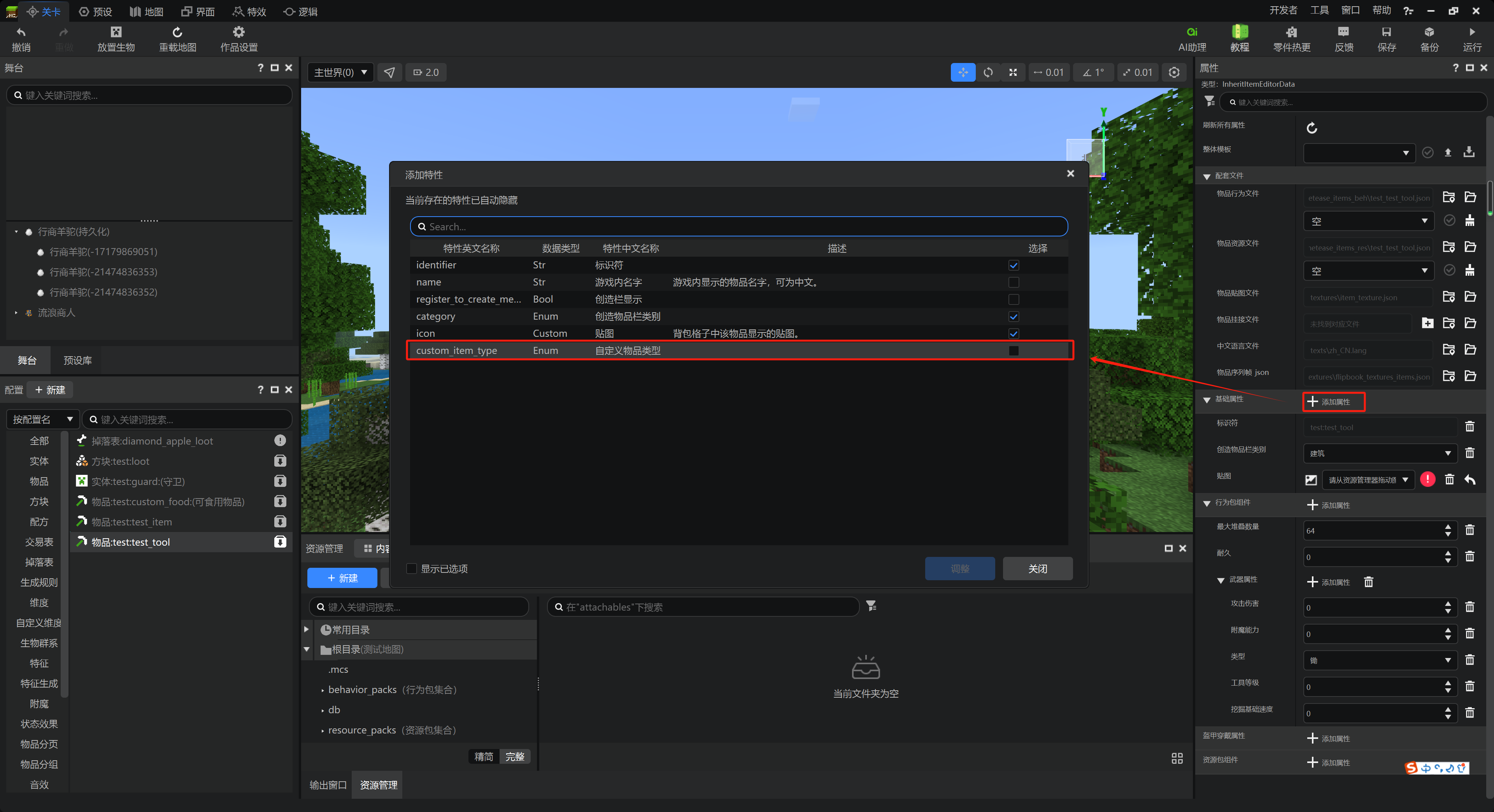The height and width of the screenshot is (812, 1494).
Task: Toggle register_to_create_menu row checkbox
Action: (x=1013, y=299)
